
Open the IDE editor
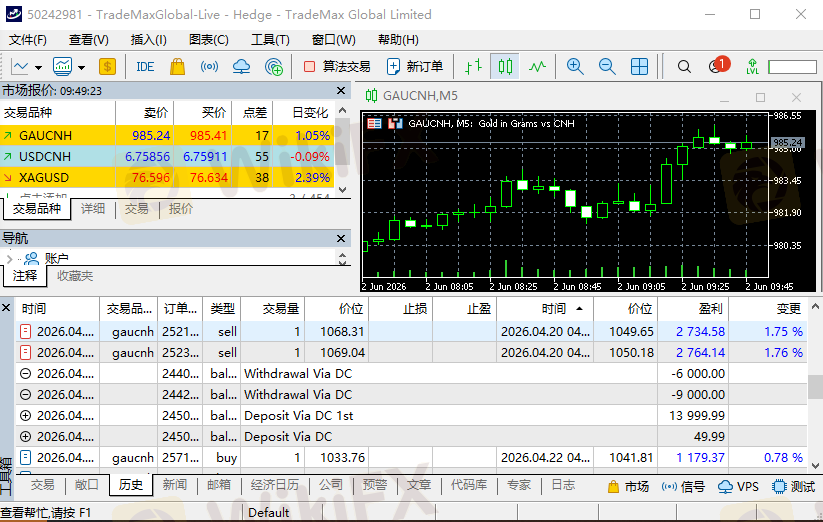tap(145, 67)
